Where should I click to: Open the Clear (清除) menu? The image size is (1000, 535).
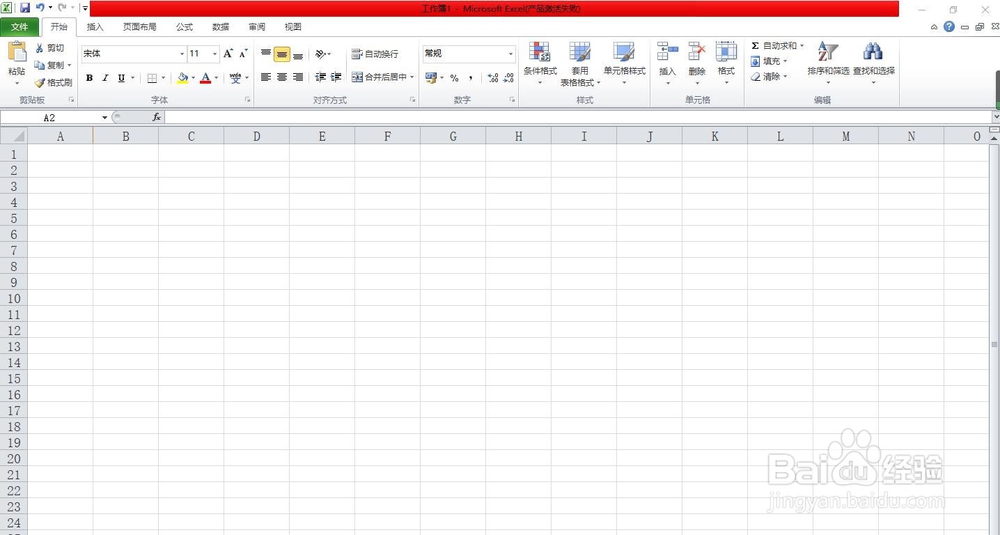[x=769, y=77]
